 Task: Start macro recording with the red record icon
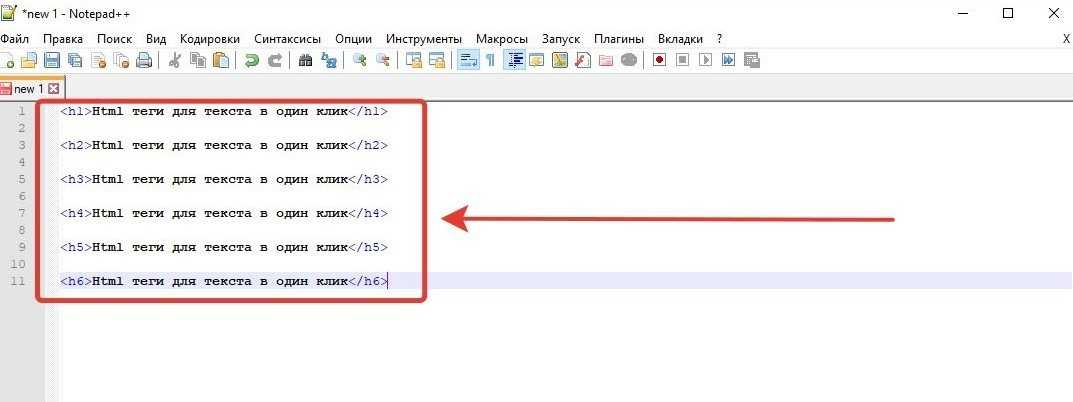click(659, 60)
